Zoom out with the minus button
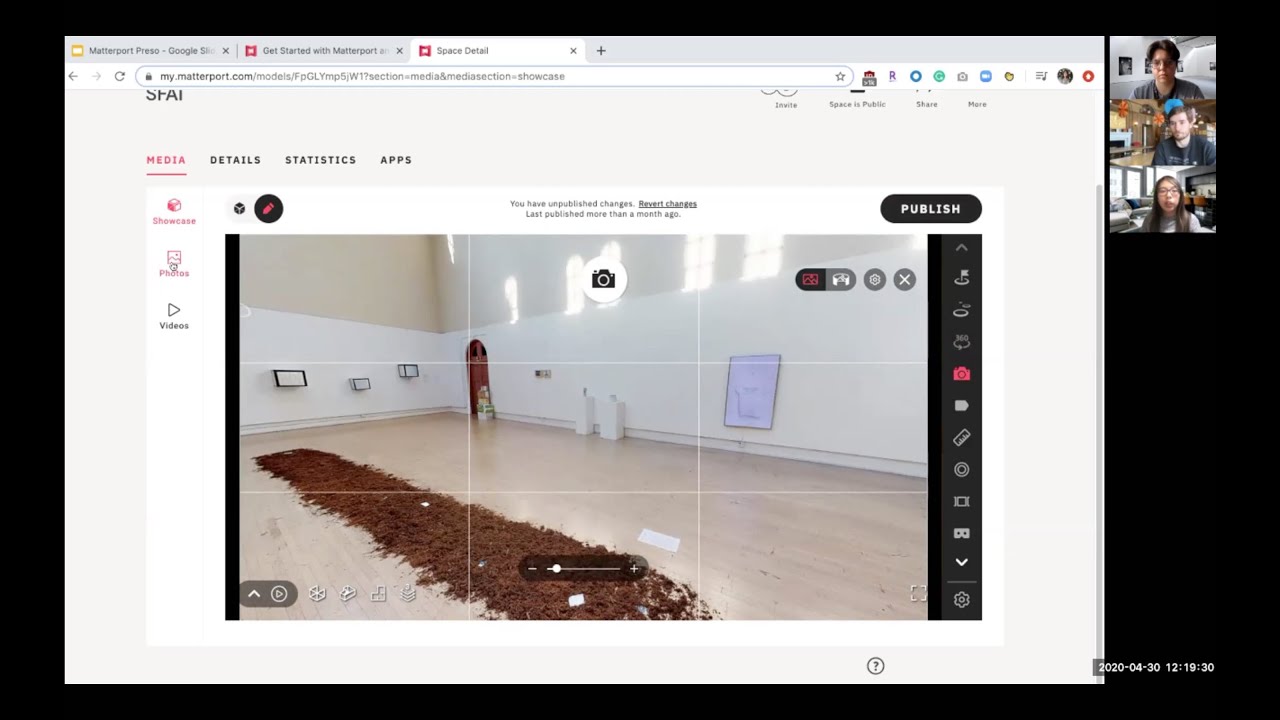Viewport: 1280px width, 720px height. tap(532, 569)
